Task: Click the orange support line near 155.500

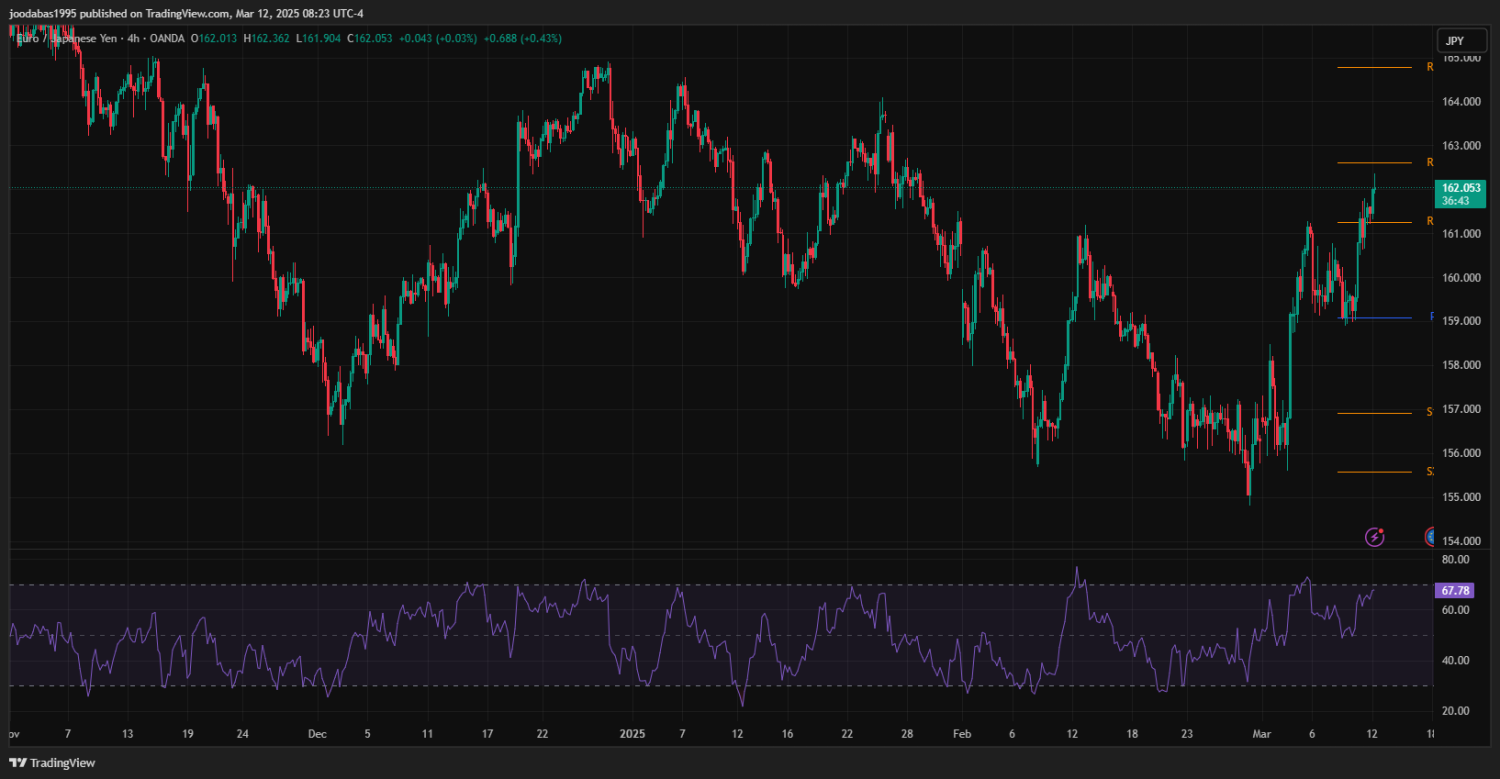Action: pyautogui.click(x=1374, y=472)
